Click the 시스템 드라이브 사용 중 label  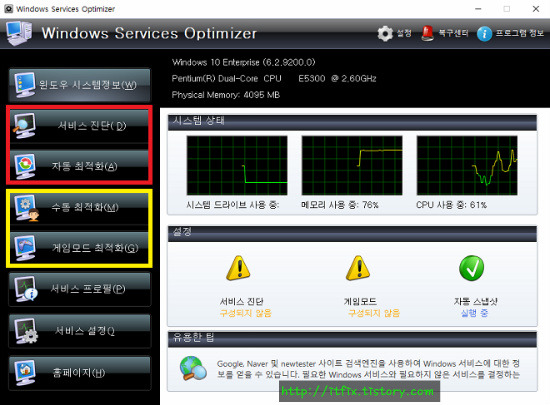(233, 205)
